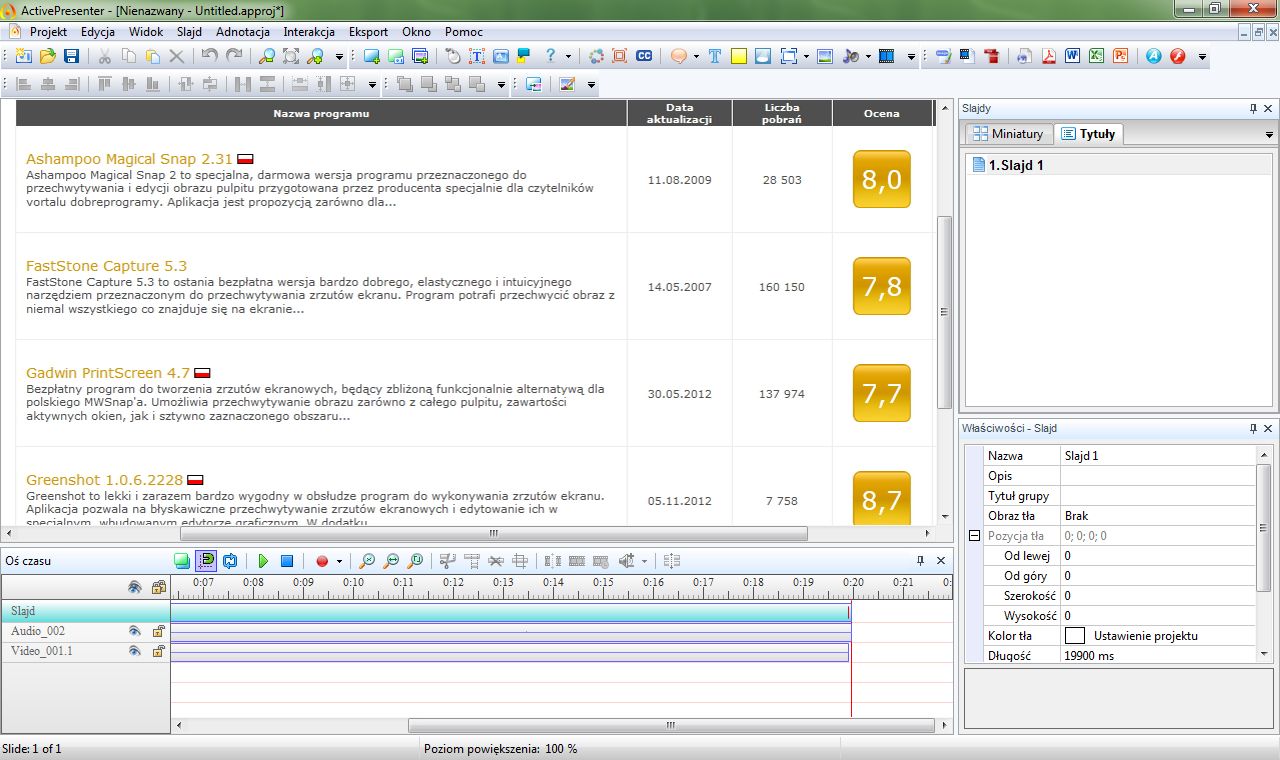Insert a new blank slide icon
Image resolution: width=1280 pixels, height=760 pixels.
click(x=372, y=57)
